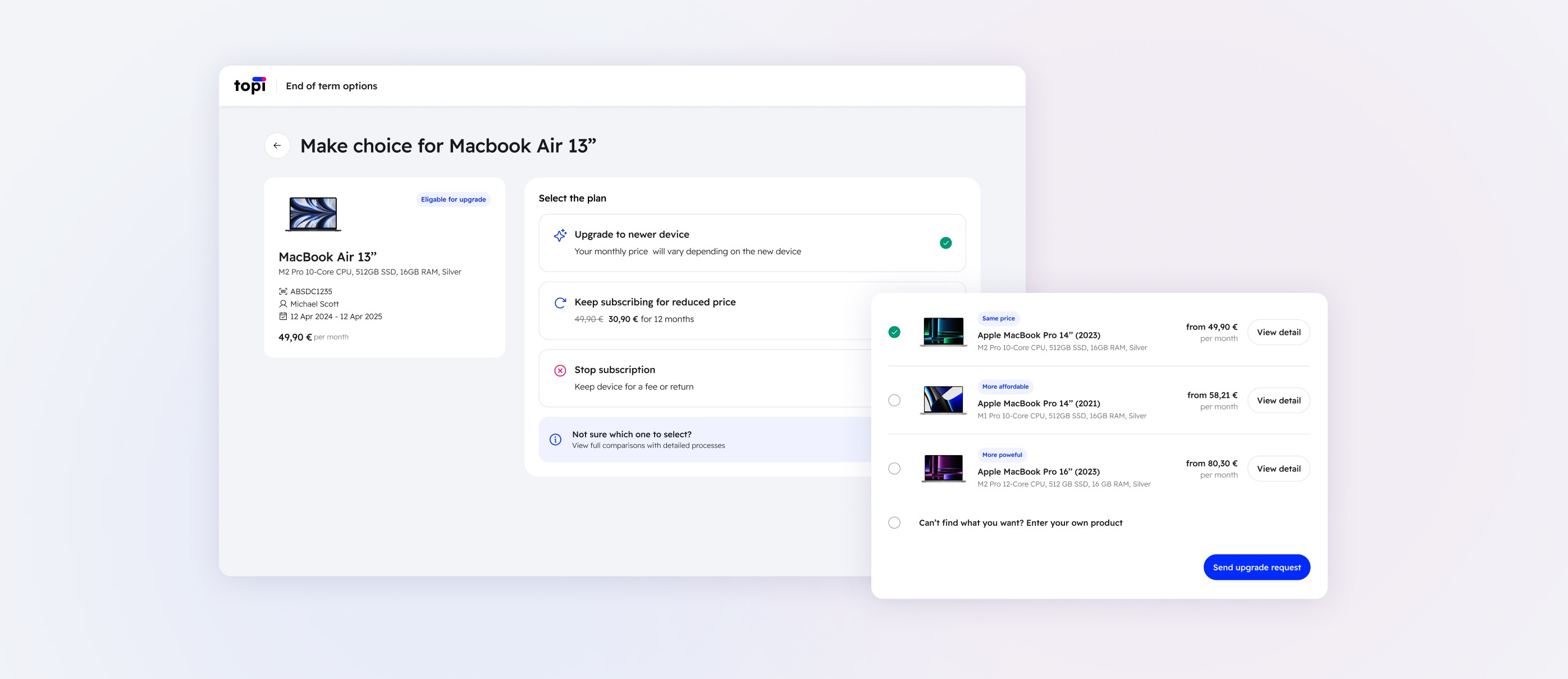View detail for MacBook Pro 14" (2023)

click(x=1278, y=332)
